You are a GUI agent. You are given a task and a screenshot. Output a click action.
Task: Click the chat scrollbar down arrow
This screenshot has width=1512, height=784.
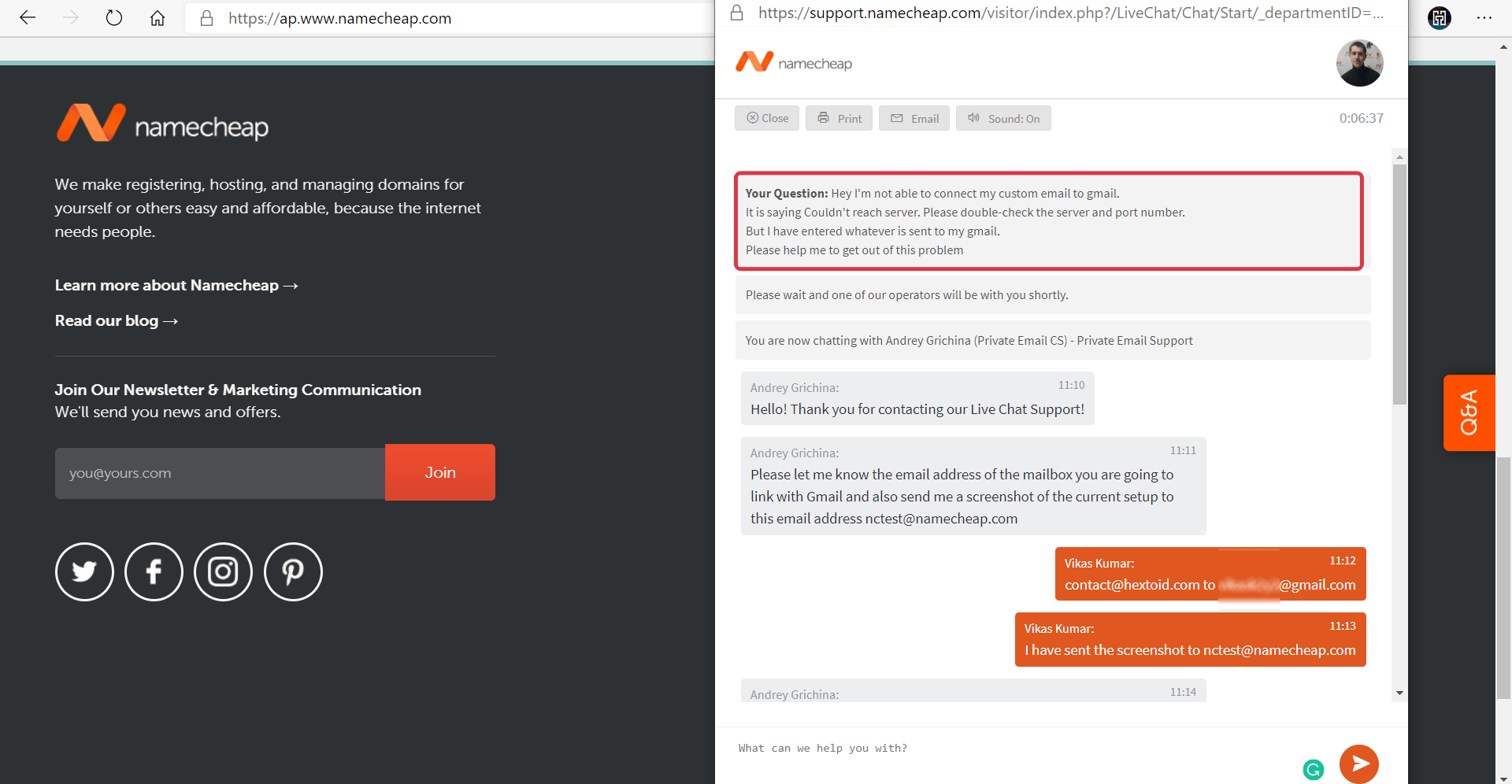1399,693
